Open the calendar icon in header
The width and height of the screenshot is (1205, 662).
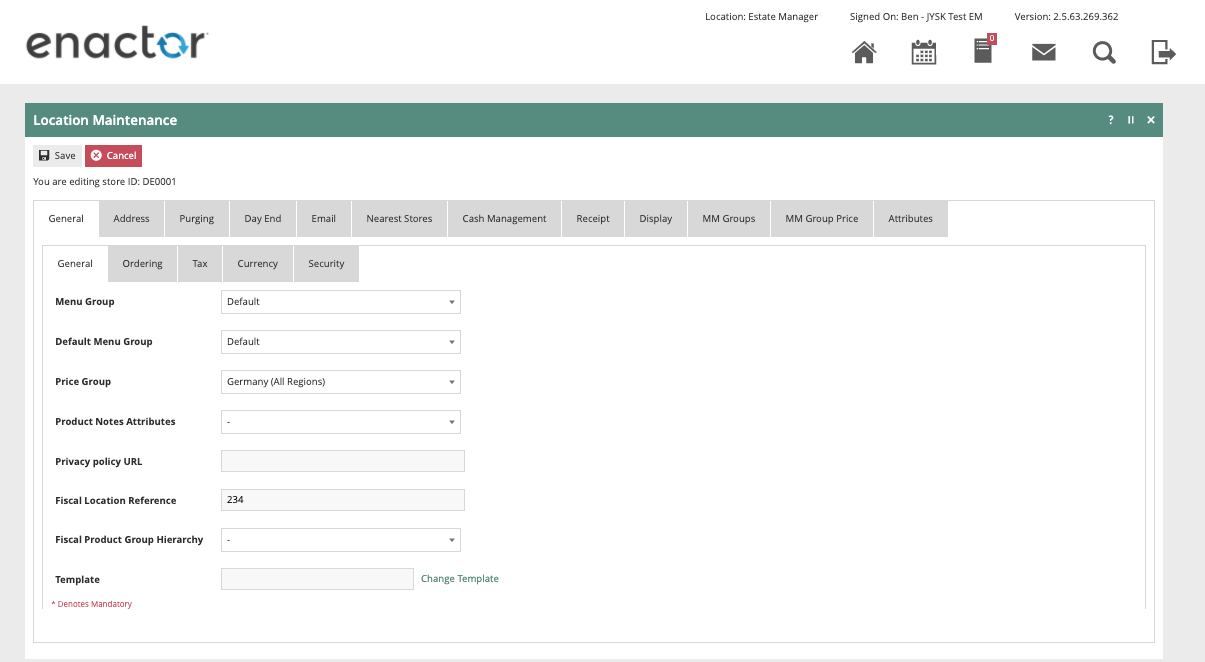click(924, 52)
